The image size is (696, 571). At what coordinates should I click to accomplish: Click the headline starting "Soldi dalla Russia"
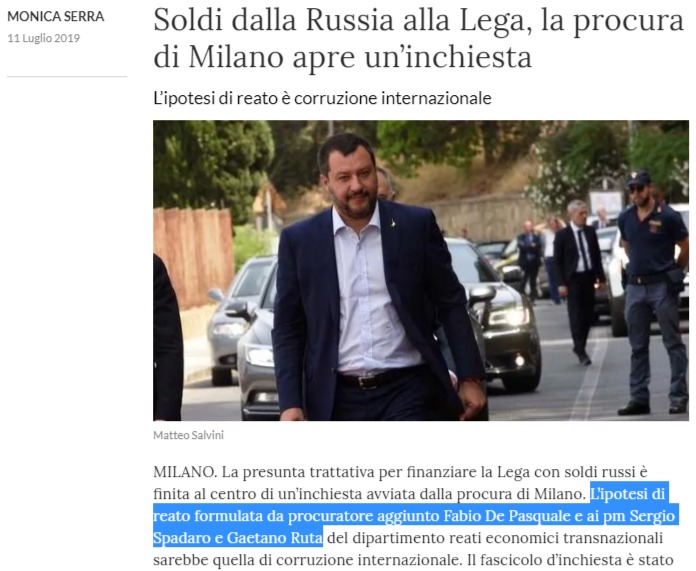(x=418, y=39)
